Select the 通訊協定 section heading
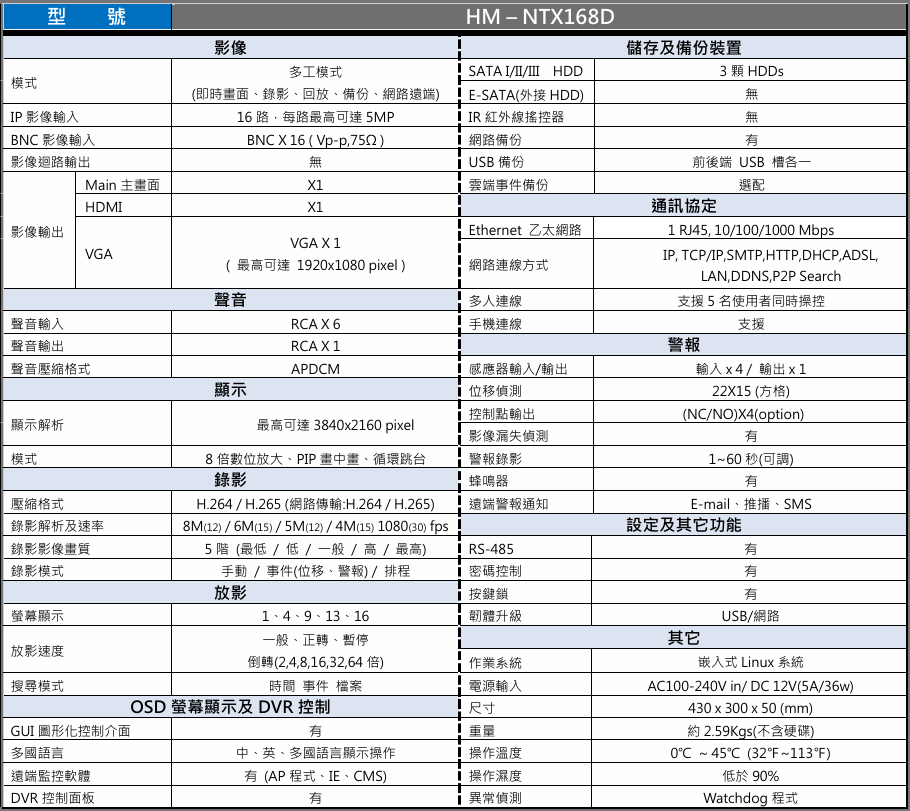910x811 pixels. pyautogui.click(x=683, y=206)
